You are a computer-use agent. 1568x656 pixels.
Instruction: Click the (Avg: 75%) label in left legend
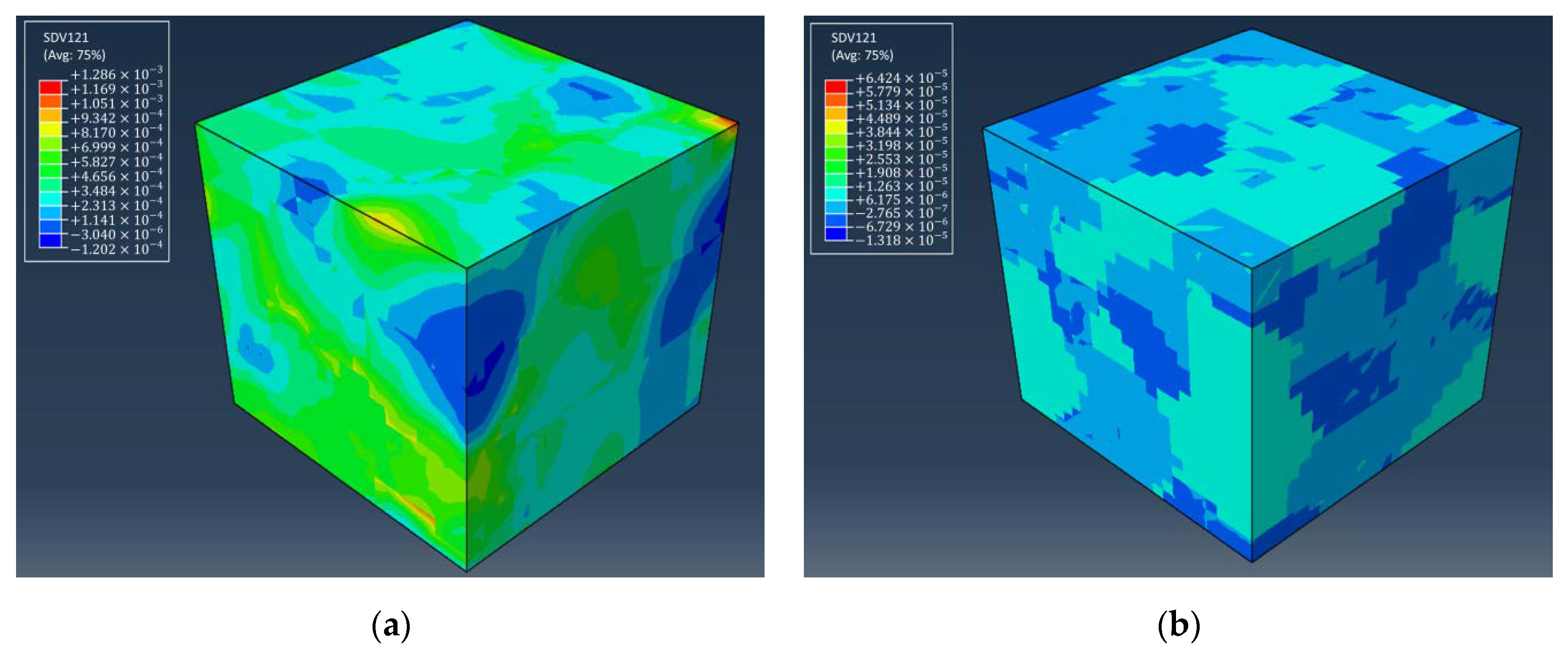pos(74,55)
